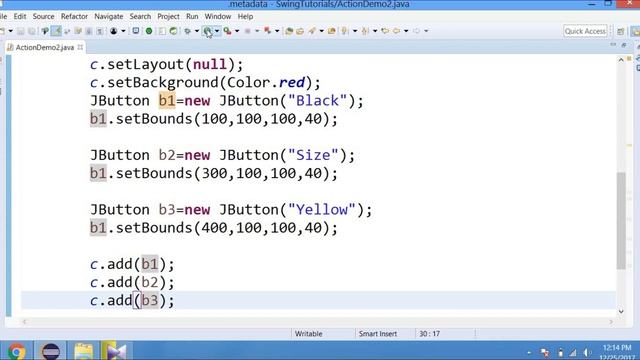Open the Navigate menu
The height and width of the screenshot is (360, 640).
109,16
